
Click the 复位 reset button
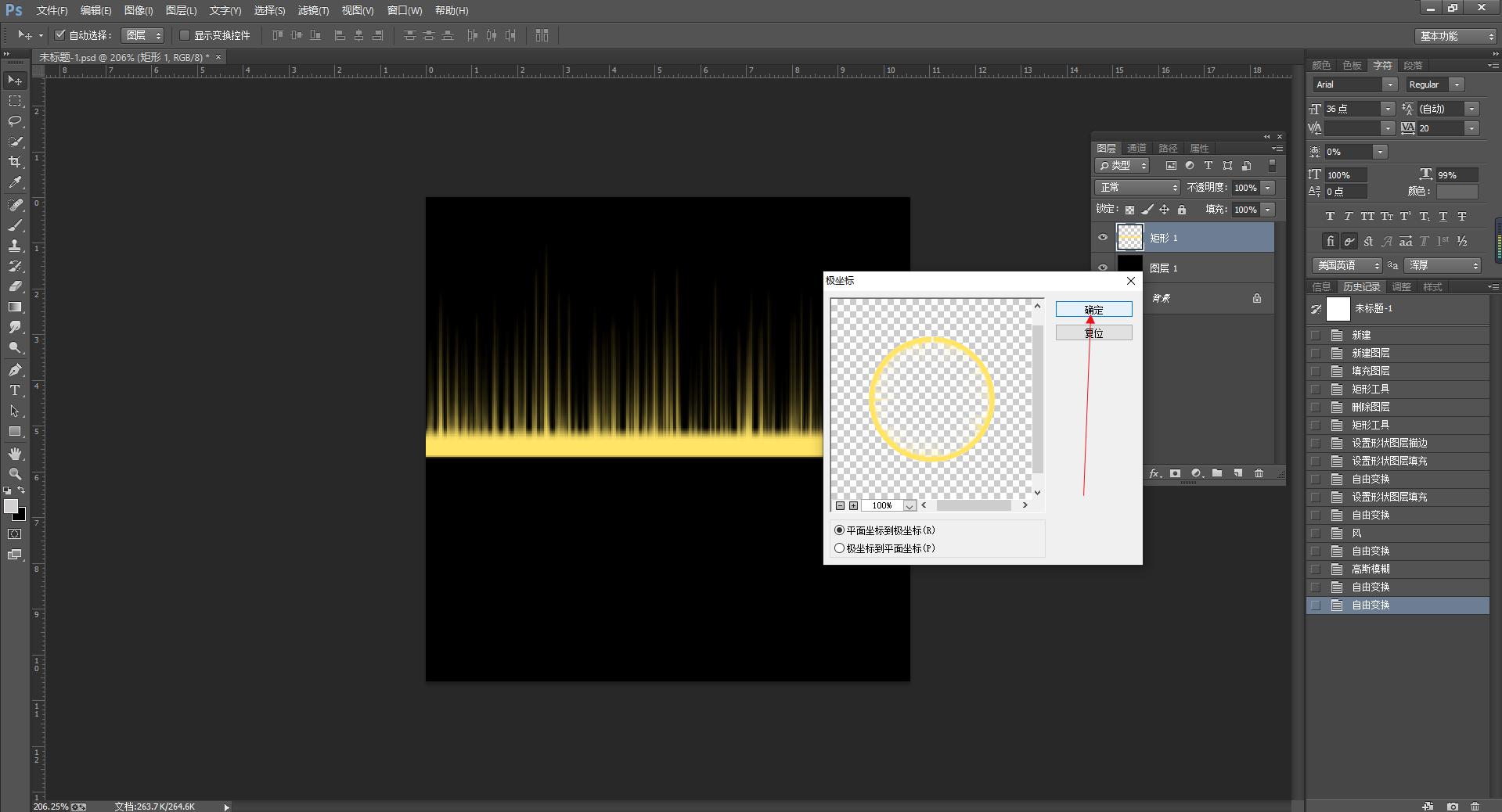[x=1093, y=333]
